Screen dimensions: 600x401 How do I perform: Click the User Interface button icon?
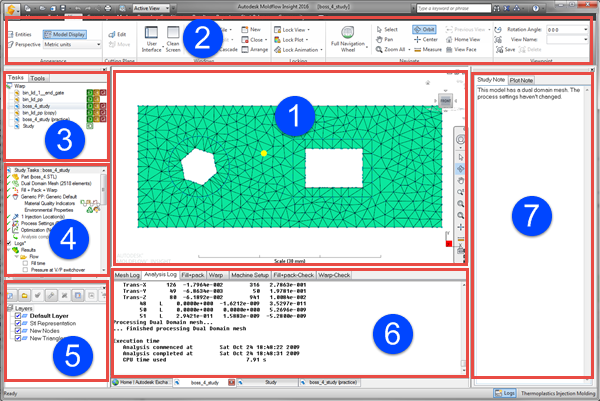(x=151, y=33)
